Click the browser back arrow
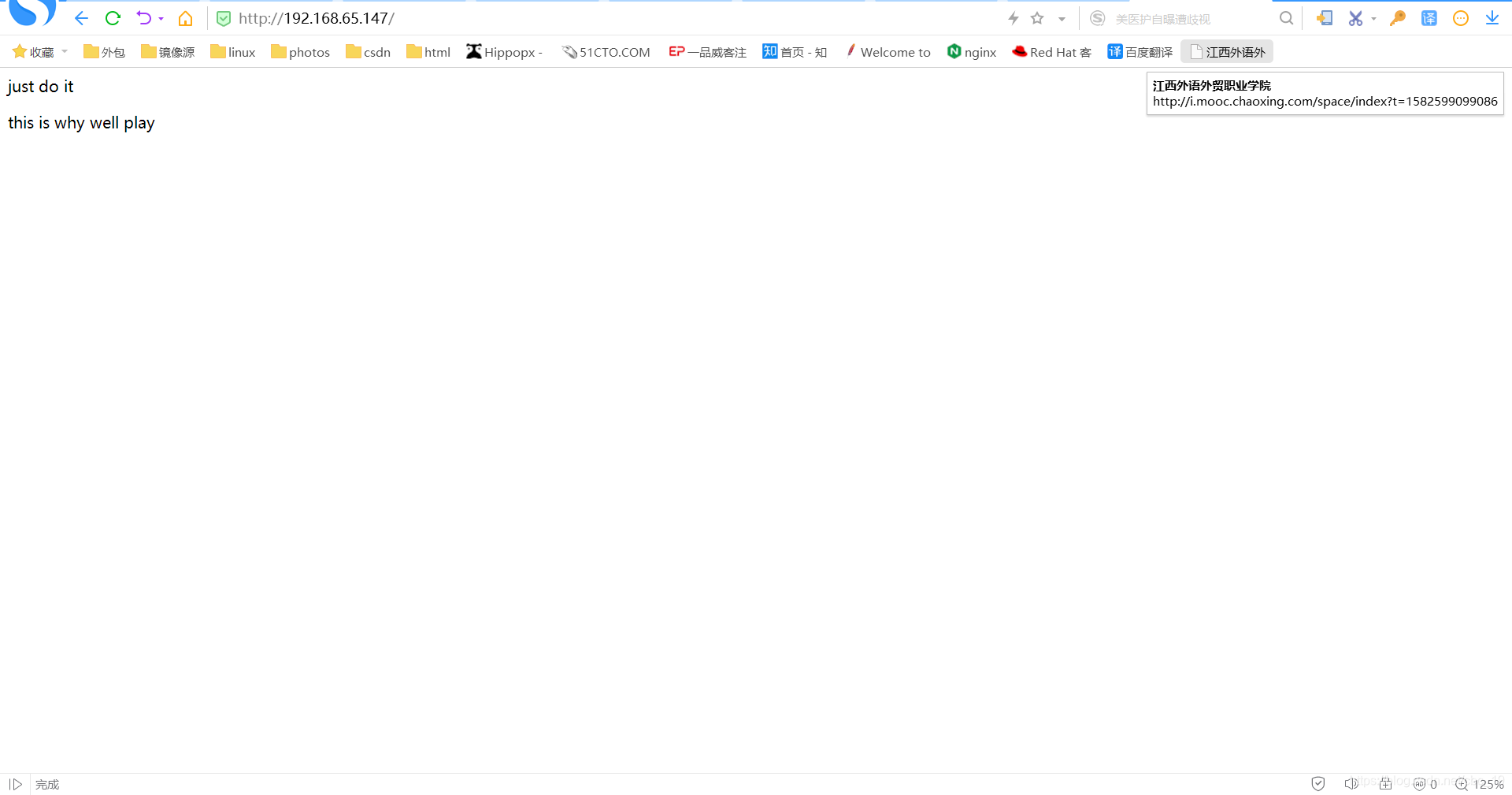This screenshot has height=795, width=1512. [81, 18]
